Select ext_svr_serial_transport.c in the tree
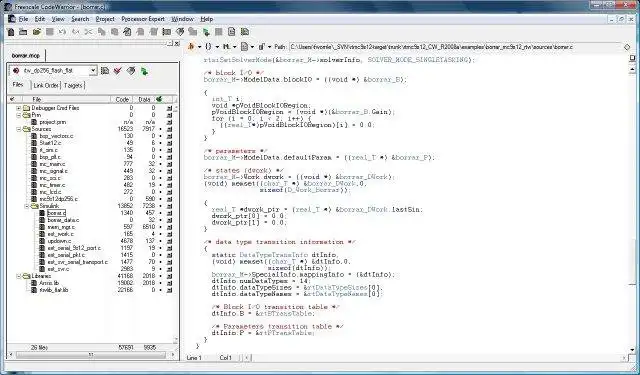 click(78, 262)
